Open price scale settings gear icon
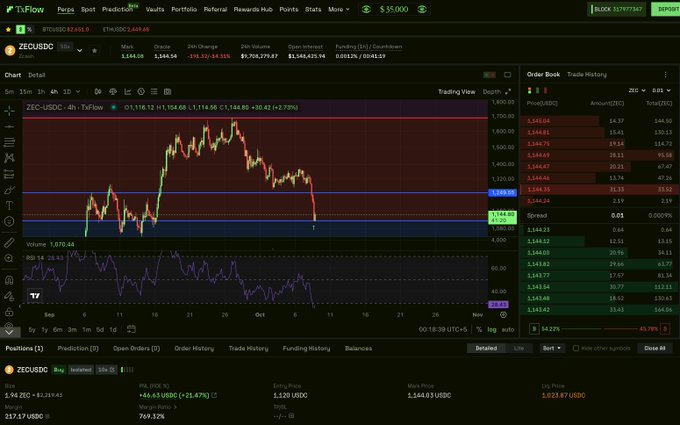 (x=503, y=314)
